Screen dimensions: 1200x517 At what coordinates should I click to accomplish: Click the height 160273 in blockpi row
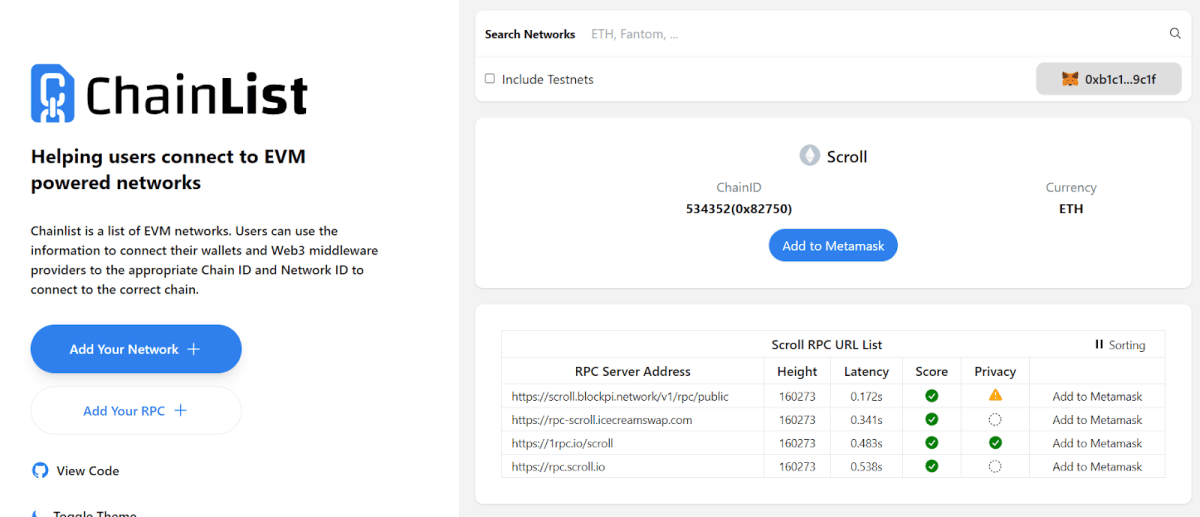click(x=797, y=397)
